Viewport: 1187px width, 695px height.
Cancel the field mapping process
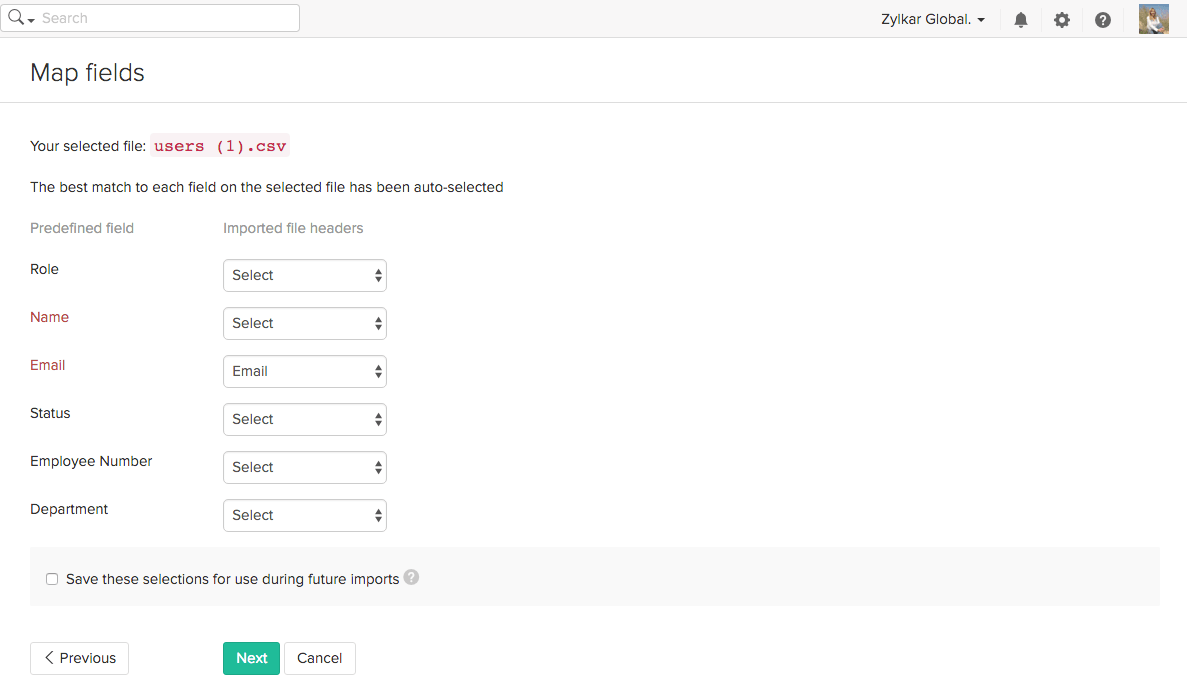pos(319,658)
